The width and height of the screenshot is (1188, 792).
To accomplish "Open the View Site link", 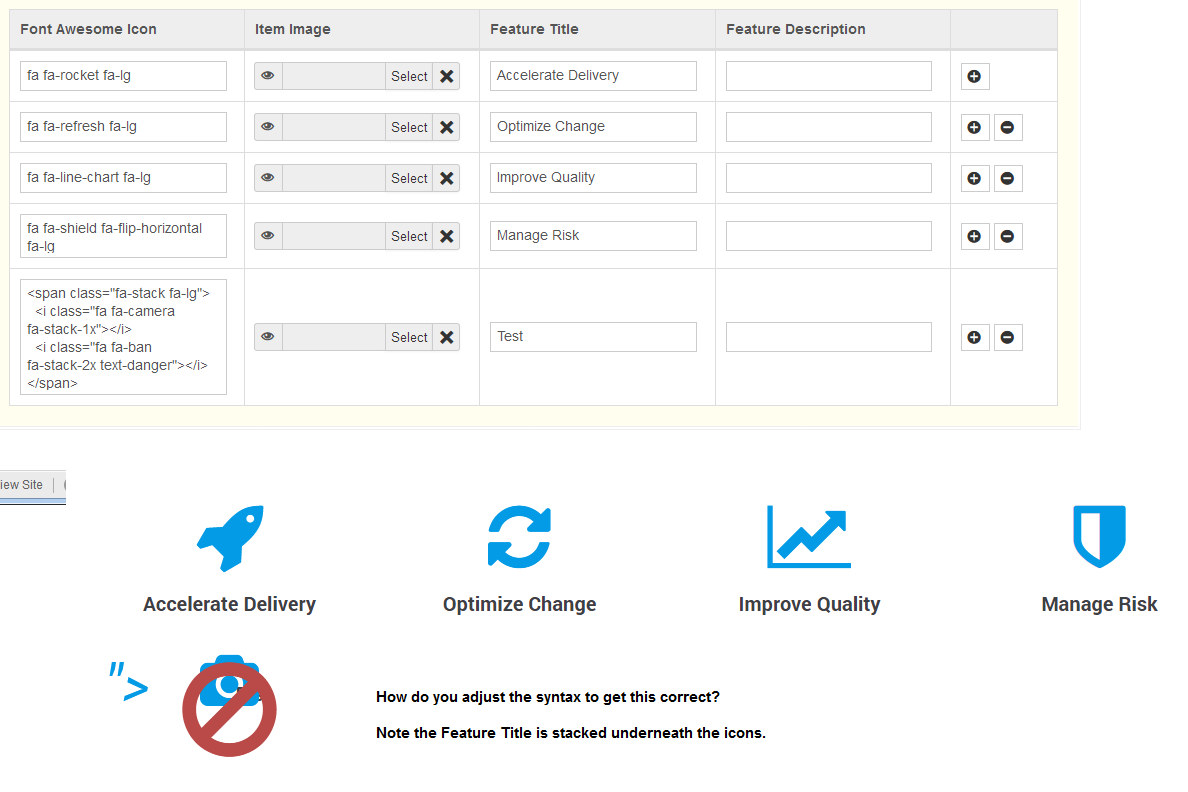I will pyautogui.click(x=21, y=485).
